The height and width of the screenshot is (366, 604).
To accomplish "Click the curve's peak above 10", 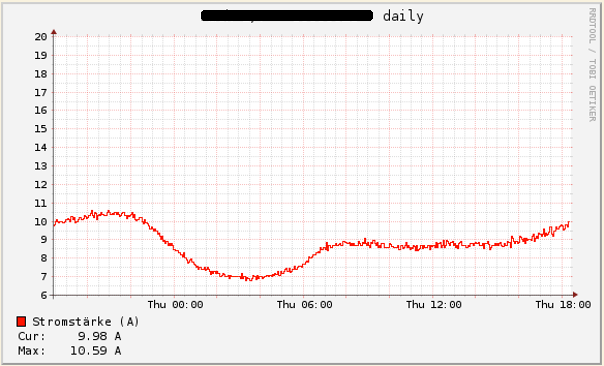I will (x=92, y=212).
